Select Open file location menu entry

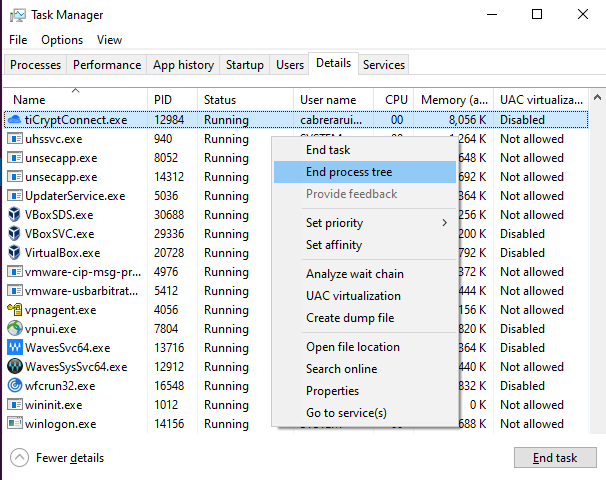pos(352,347)
